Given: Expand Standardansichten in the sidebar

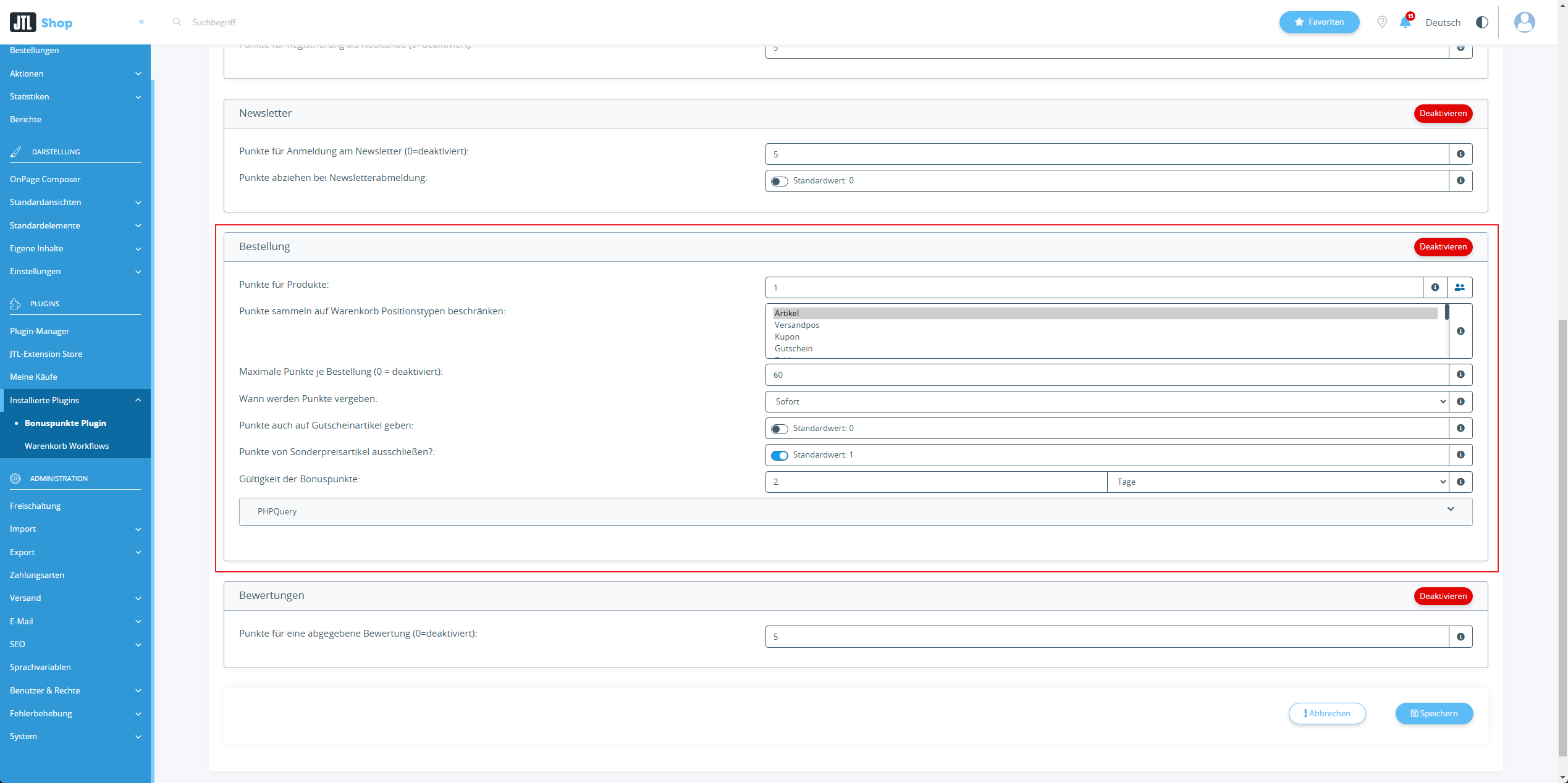Looking at the screenshot, I should (x=75, y=202).
